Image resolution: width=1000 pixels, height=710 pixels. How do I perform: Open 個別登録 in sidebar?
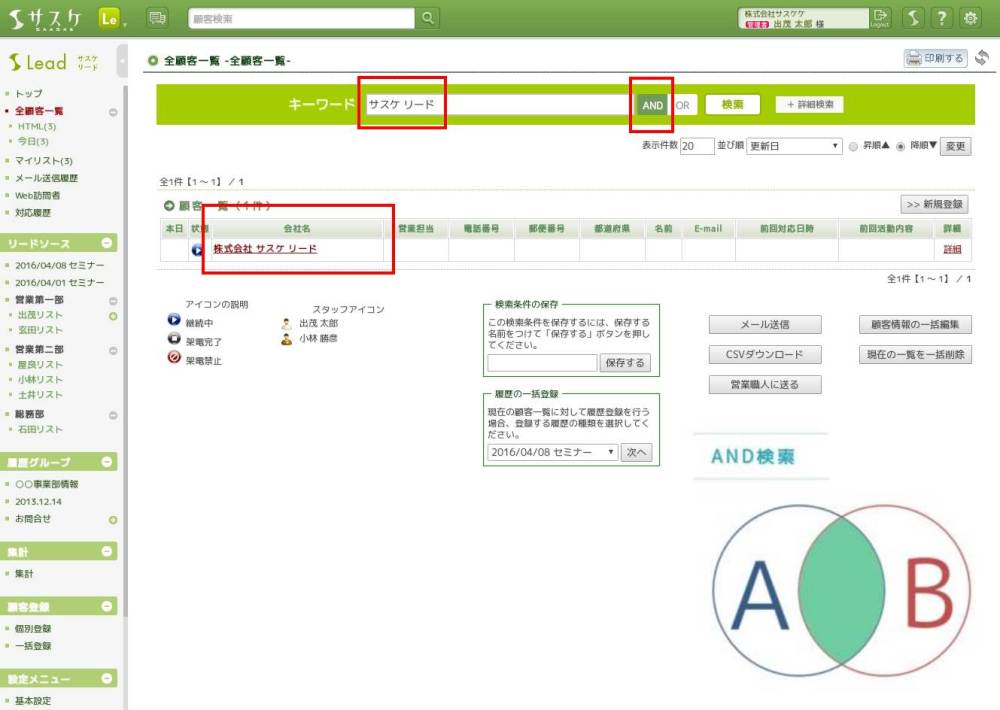(x=33, y=628)
